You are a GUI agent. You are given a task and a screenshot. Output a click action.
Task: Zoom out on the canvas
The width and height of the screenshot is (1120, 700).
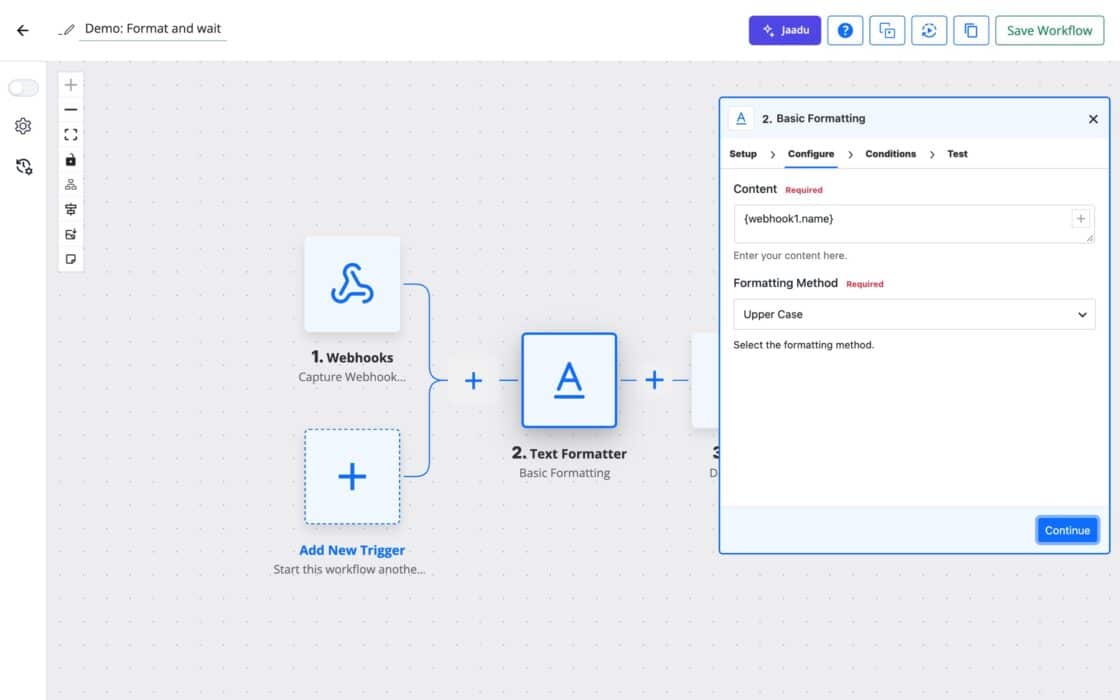(71, 109)
